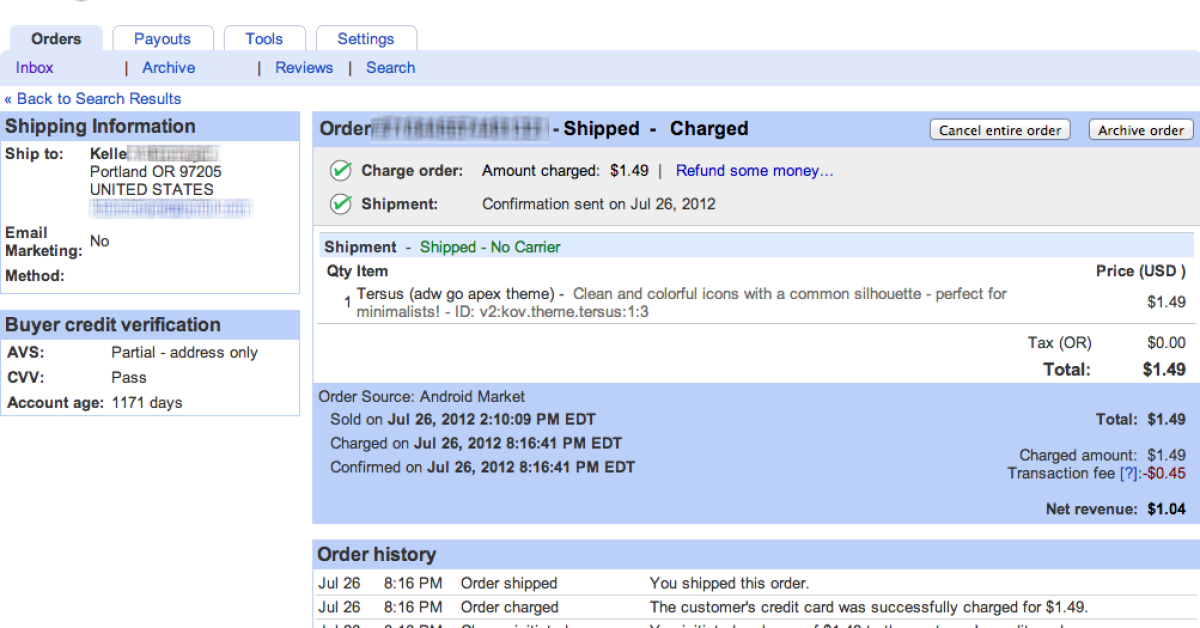Open the transaction fee [?] help link
Image resolution: width=1200 pixels, height=628 pixels.
point(1129,473)
